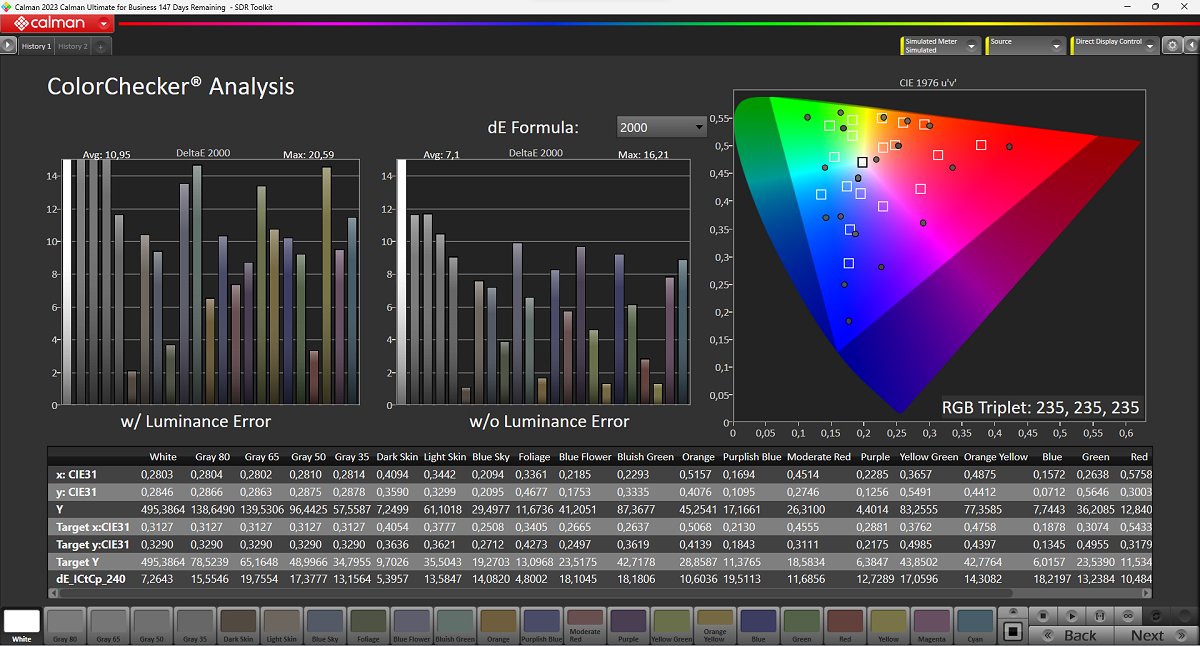This screenshot has width=1200, height=646.
Task: Switch to the History 2 tab
Action: (x=72, y=46)
